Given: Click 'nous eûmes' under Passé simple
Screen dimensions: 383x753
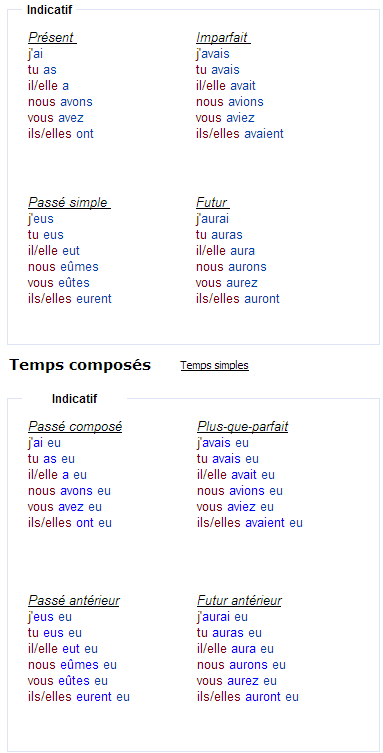Looking at the screenshot, I should click(63, 267).
